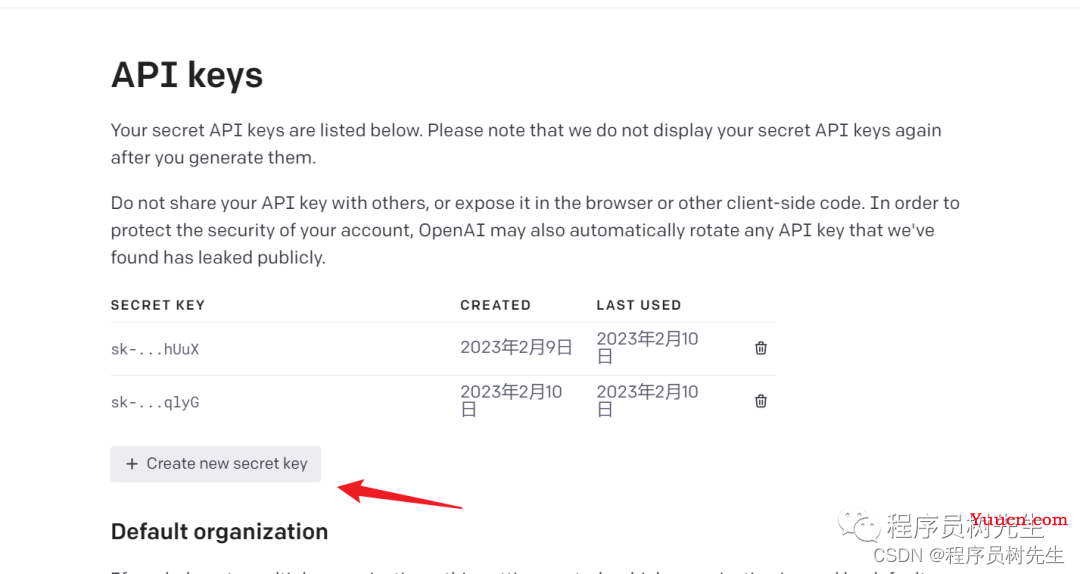Create a new secret key
Image resolution: width=1080 pixels, height=574 pixels.
point(216,464)
